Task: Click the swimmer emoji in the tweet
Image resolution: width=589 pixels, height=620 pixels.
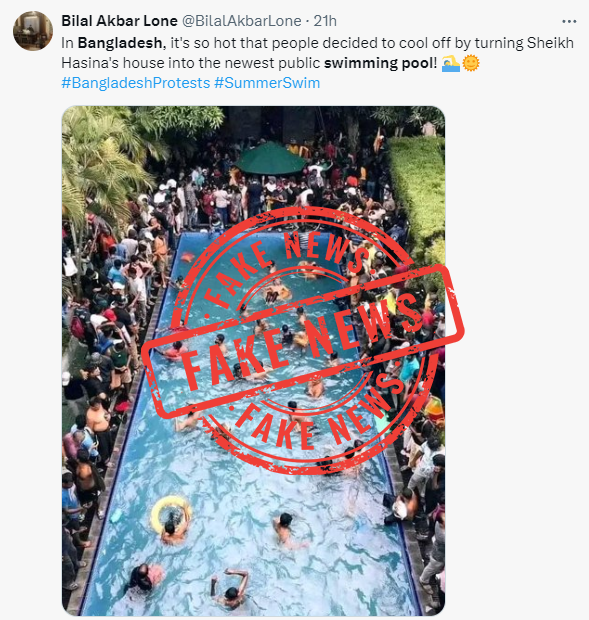Action: tap(451, 63)
